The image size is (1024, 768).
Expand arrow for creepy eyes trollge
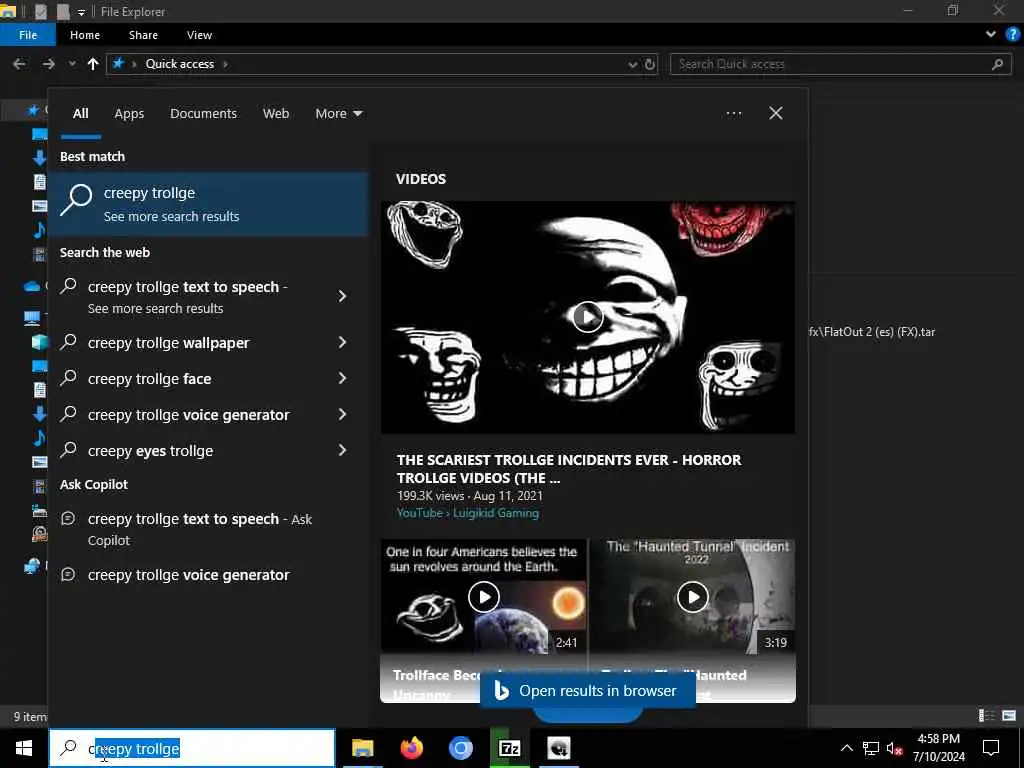click(342, 450)
